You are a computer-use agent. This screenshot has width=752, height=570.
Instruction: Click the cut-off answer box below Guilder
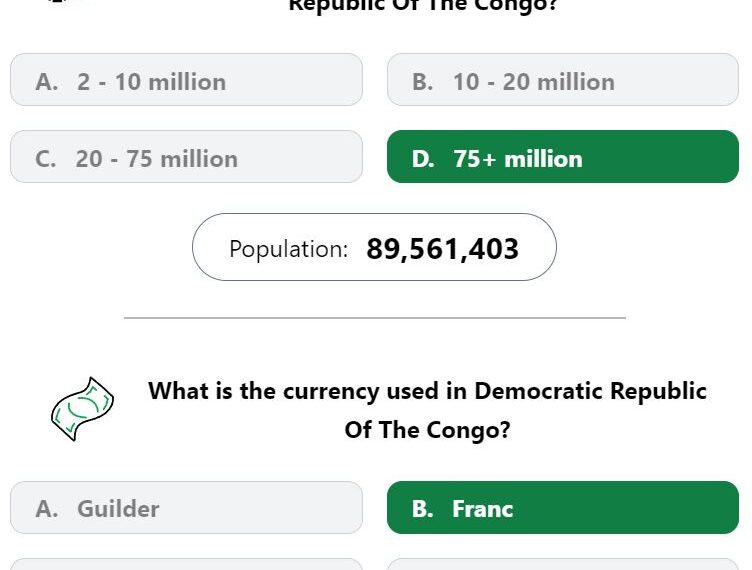(186, 564)
